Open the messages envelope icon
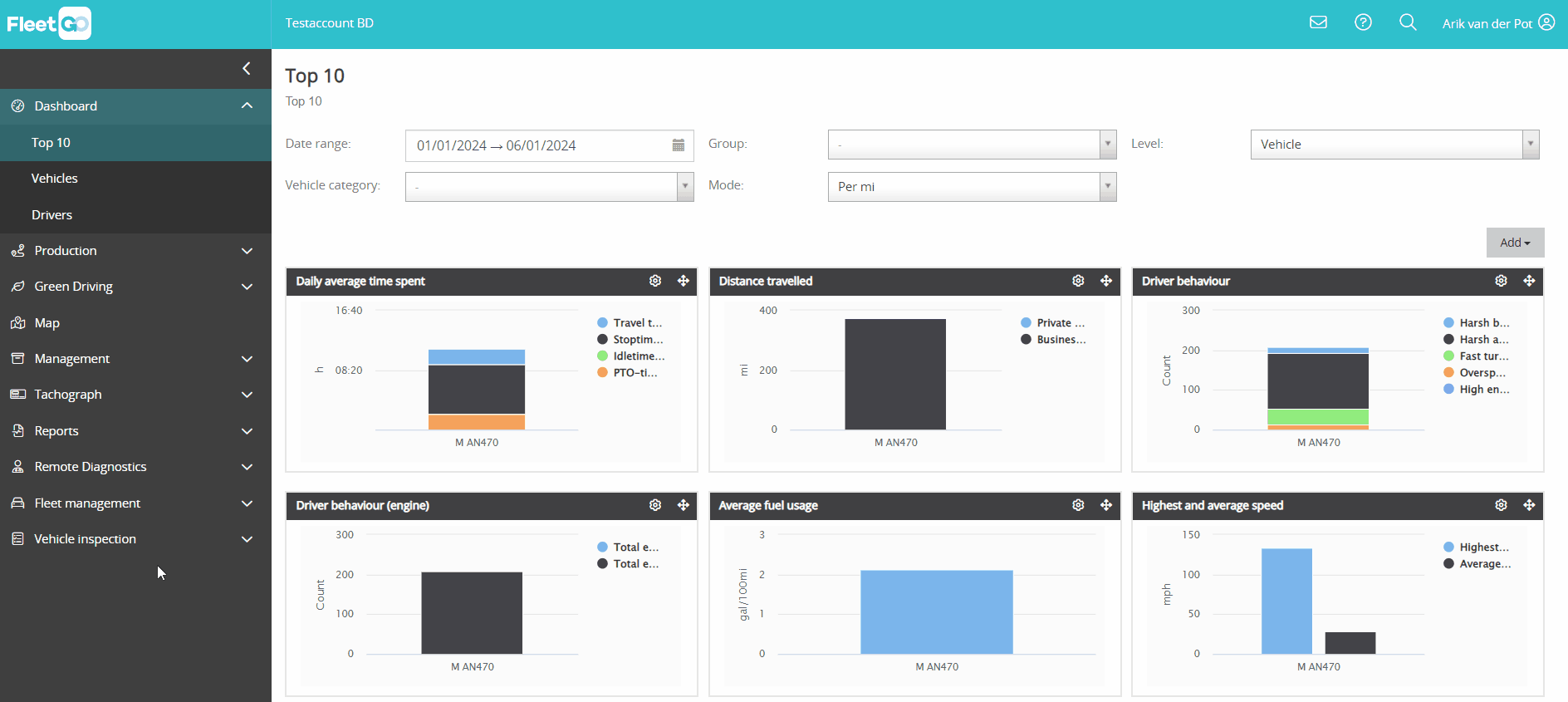 coord(1318,22)
